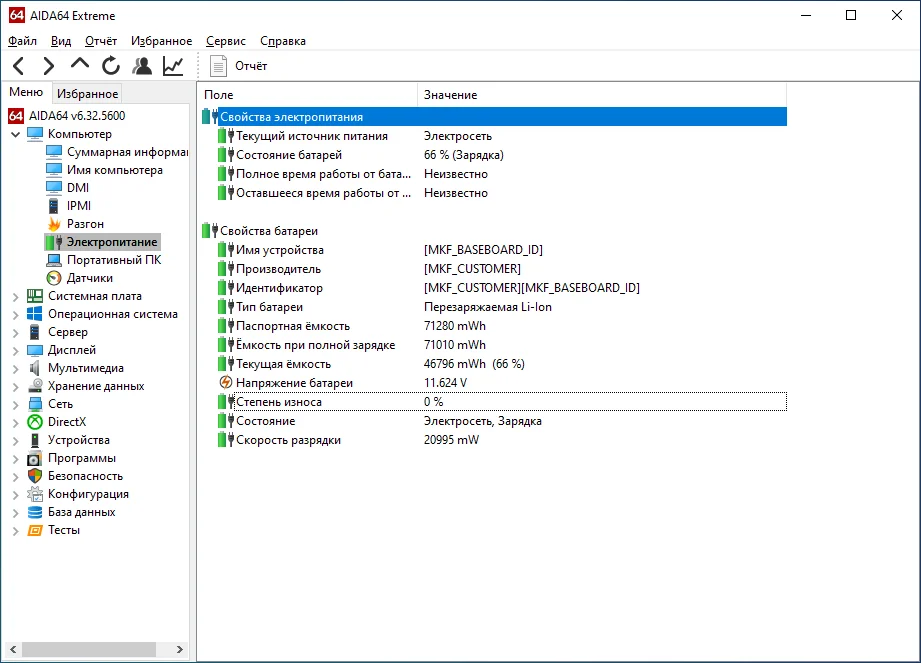The image size is (921, 663).
Task: Click the Безопасность shield icon
Action: pyautogui.click(x=35, y=476)
